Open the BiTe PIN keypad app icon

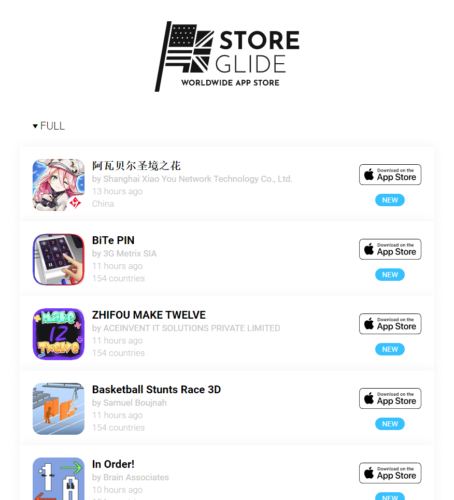click(x=59, y=259)
